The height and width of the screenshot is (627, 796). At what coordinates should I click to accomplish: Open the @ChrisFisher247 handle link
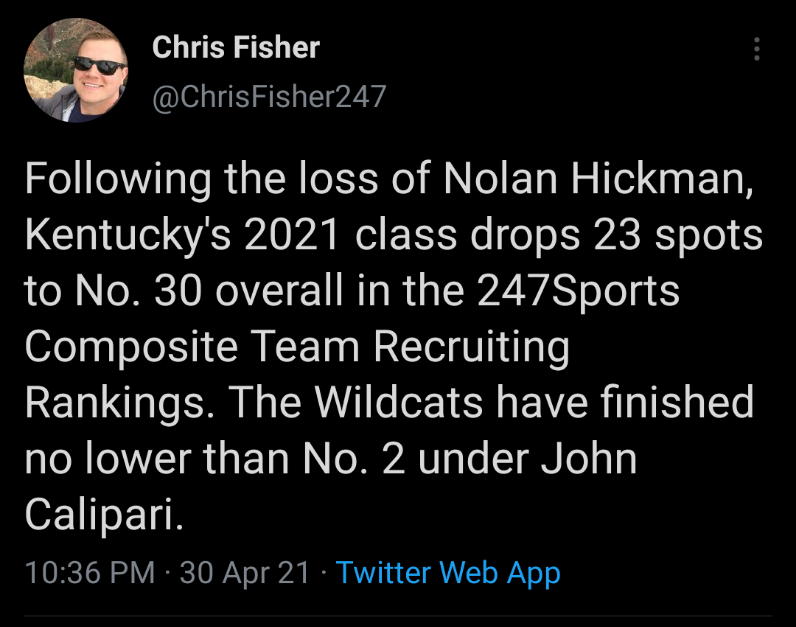[268, 96]
